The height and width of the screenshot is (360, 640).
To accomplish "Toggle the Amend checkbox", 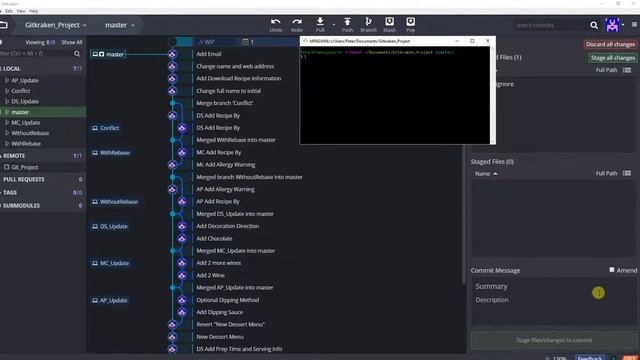I will click(611, 270).
